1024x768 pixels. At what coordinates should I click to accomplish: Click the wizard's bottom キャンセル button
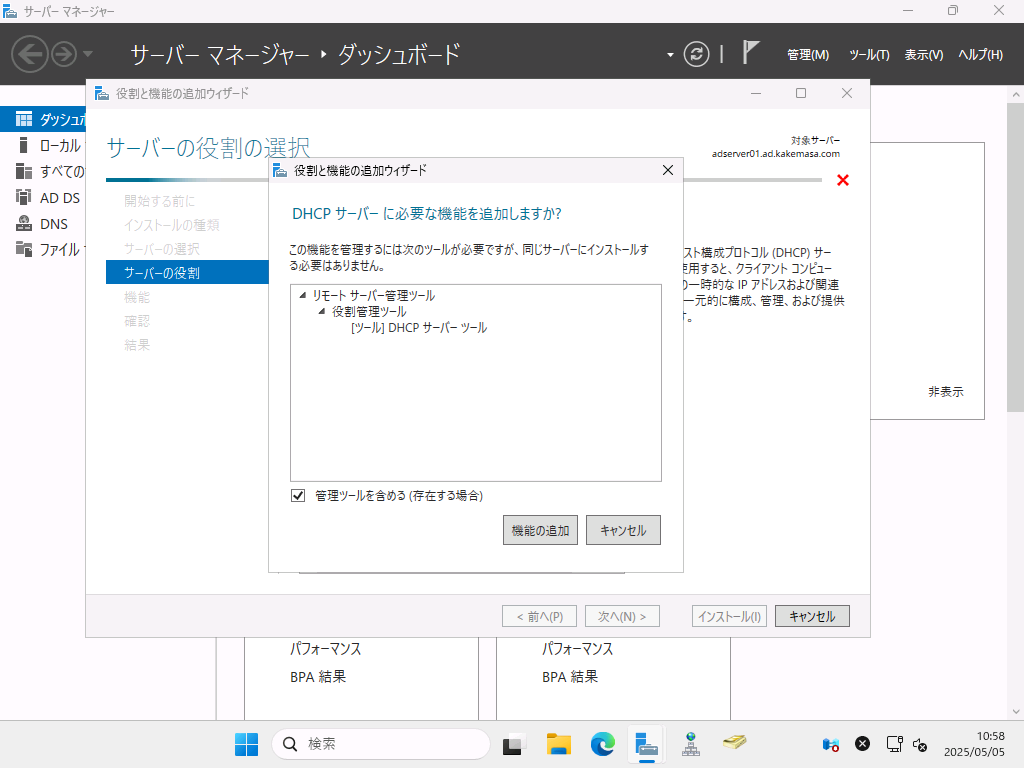(812, 616)
